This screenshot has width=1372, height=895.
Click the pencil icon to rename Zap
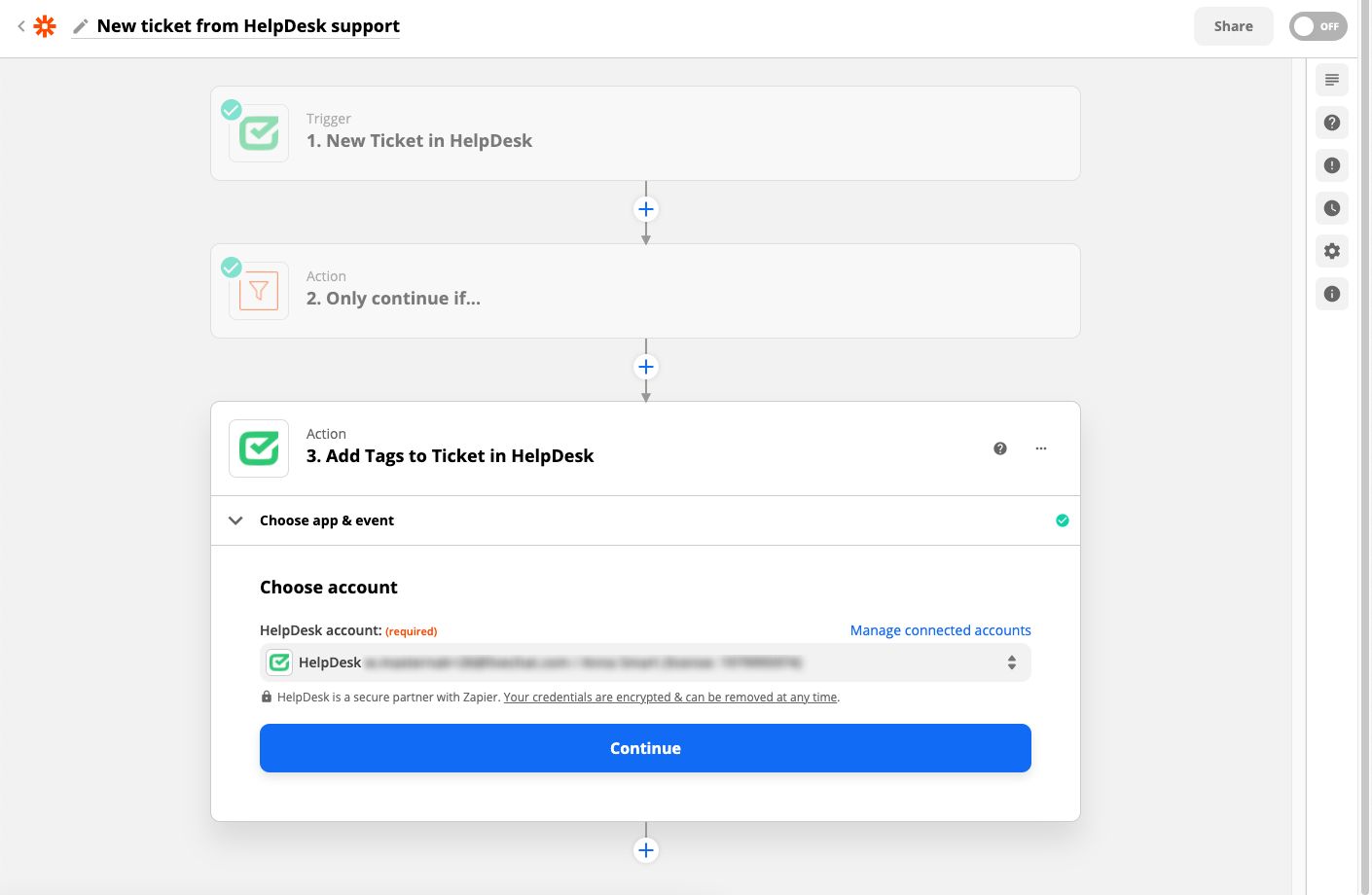(x=81, y=26)
